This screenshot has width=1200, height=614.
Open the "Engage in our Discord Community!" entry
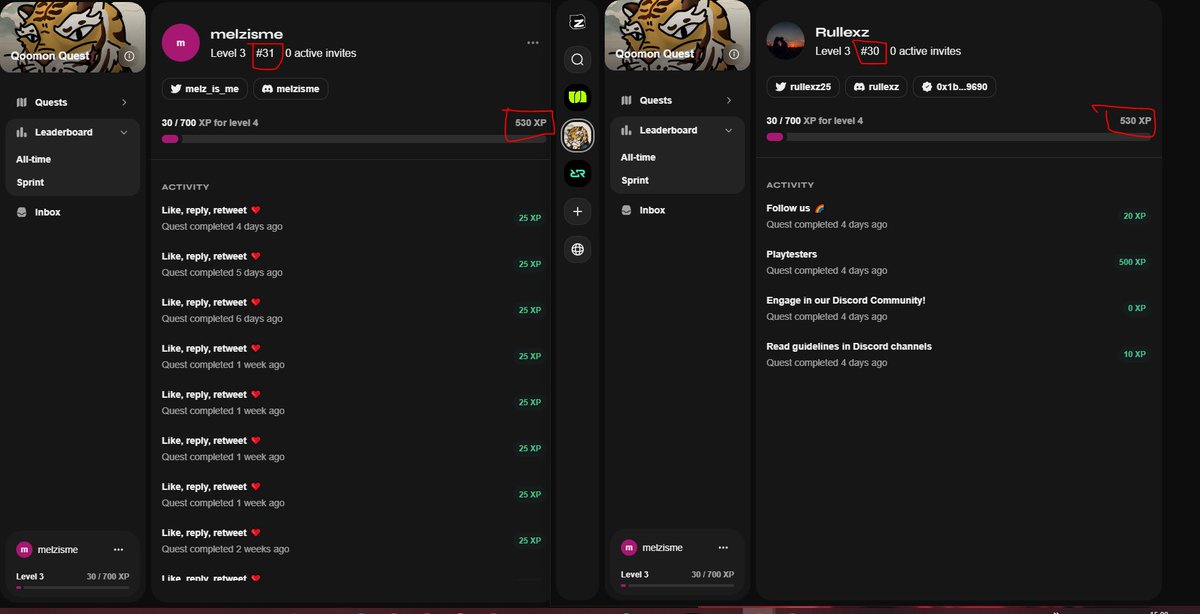tap(958, 308)
